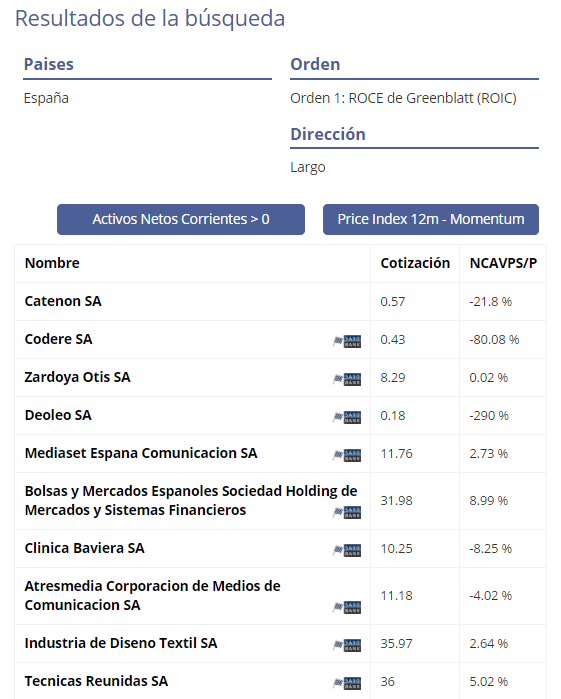
Task: Open the Zardoya Otis SA company link
Action: click(x=78, y=377)
